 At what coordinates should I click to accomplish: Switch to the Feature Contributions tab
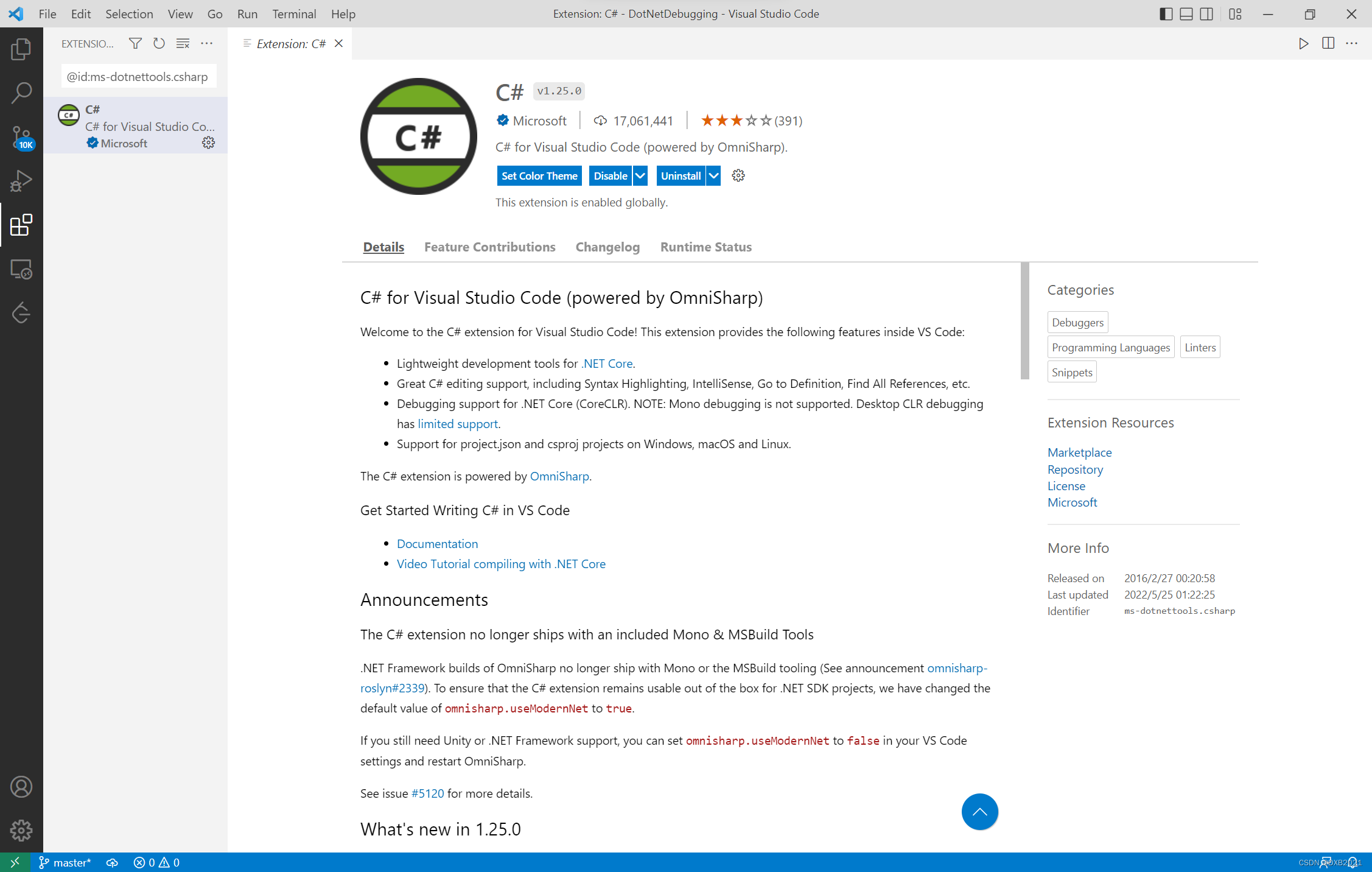[x=489, y=247]
